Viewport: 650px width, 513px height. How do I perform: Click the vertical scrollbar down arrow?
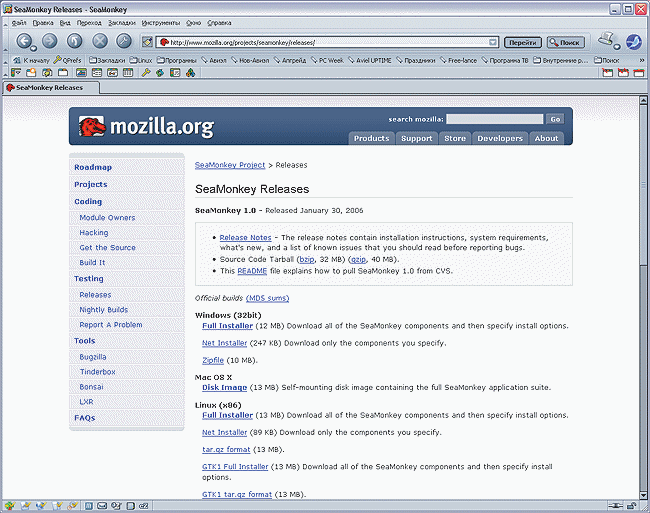tap(643, 495)
